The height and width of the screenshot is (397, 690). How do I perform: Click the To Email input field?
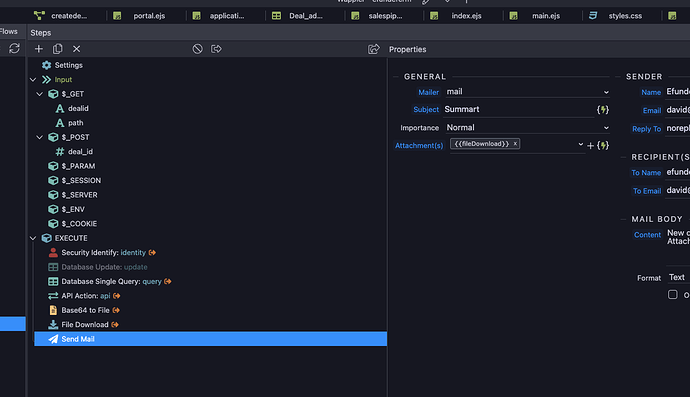point(678,190)
